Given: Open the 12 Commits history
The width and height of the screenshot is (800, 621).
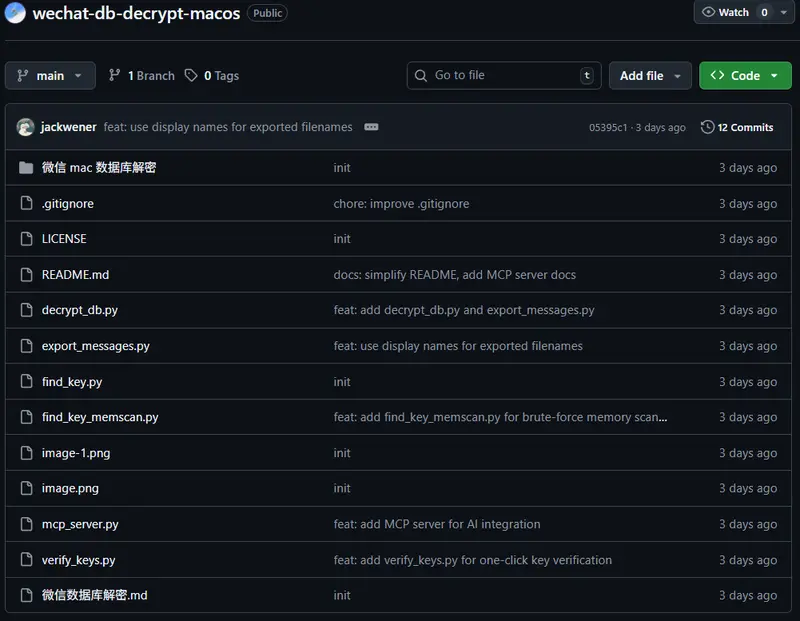Looking at the screenshot, I should pyautogui.click(x=737, y=127).
